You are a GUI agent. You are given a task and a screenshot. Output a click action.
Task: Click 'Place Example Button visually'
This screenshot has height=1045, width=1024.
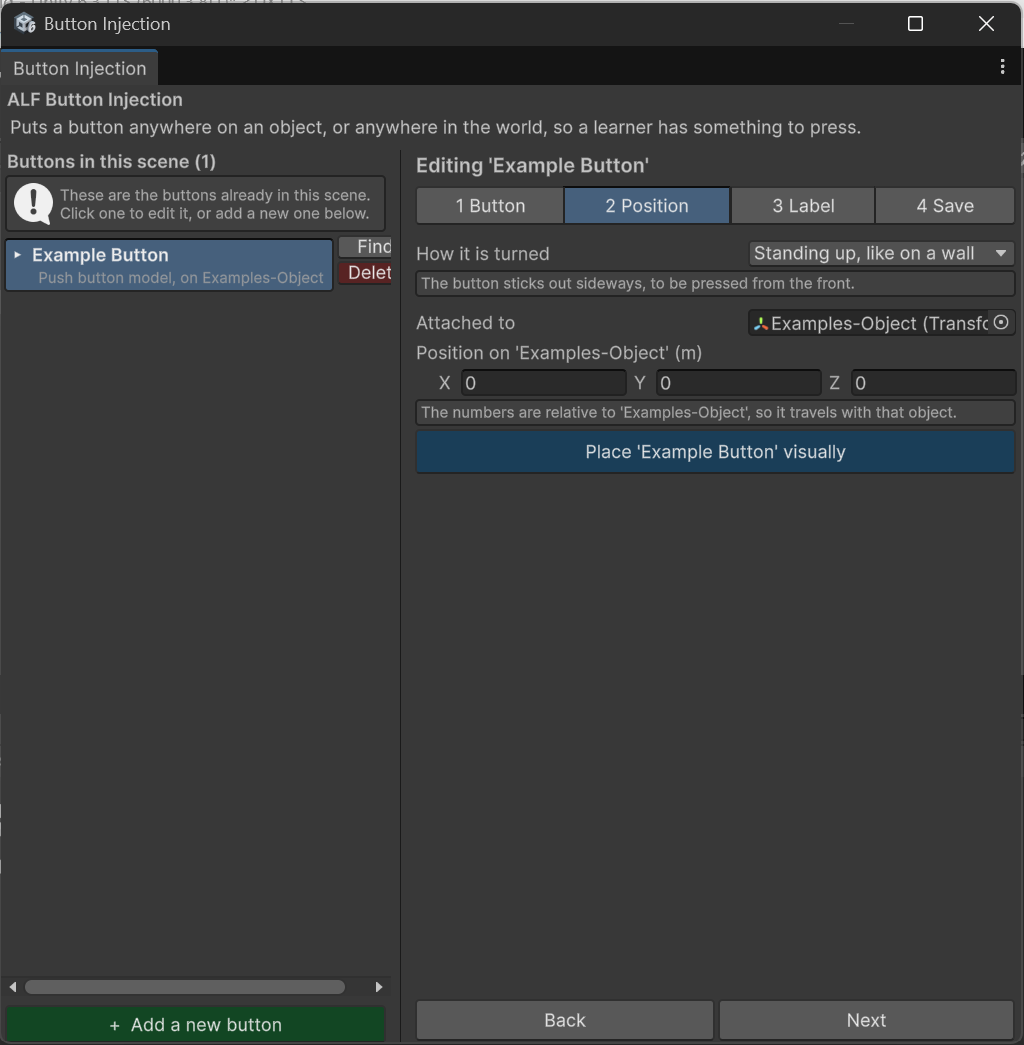click(715, 452)
